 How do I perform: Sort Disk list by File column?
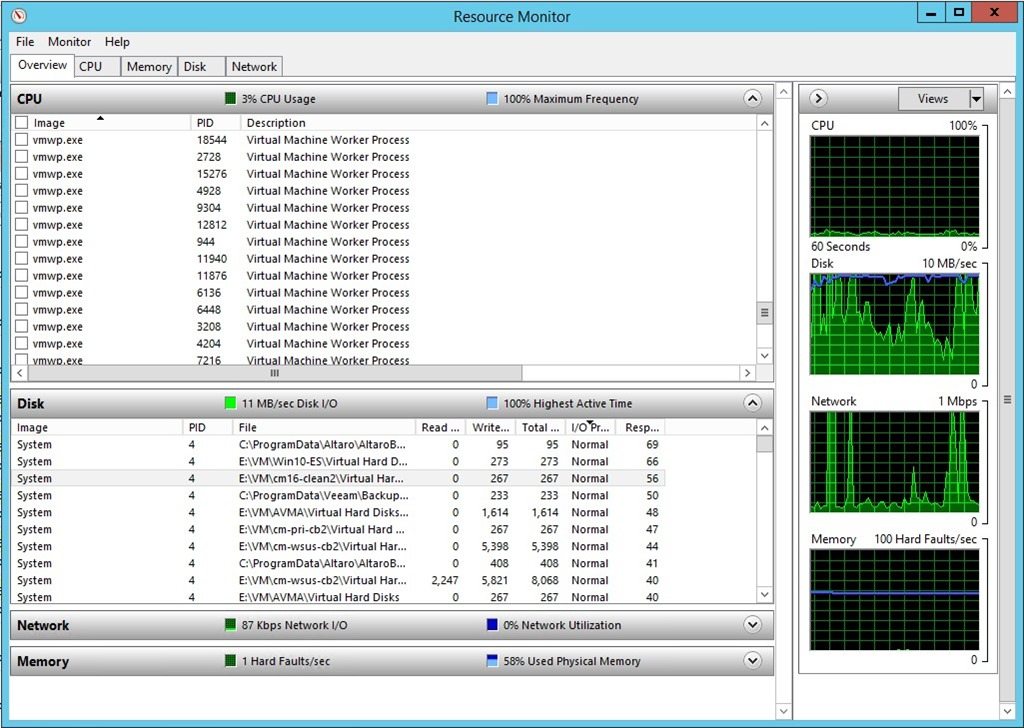[x=324, y=428]
